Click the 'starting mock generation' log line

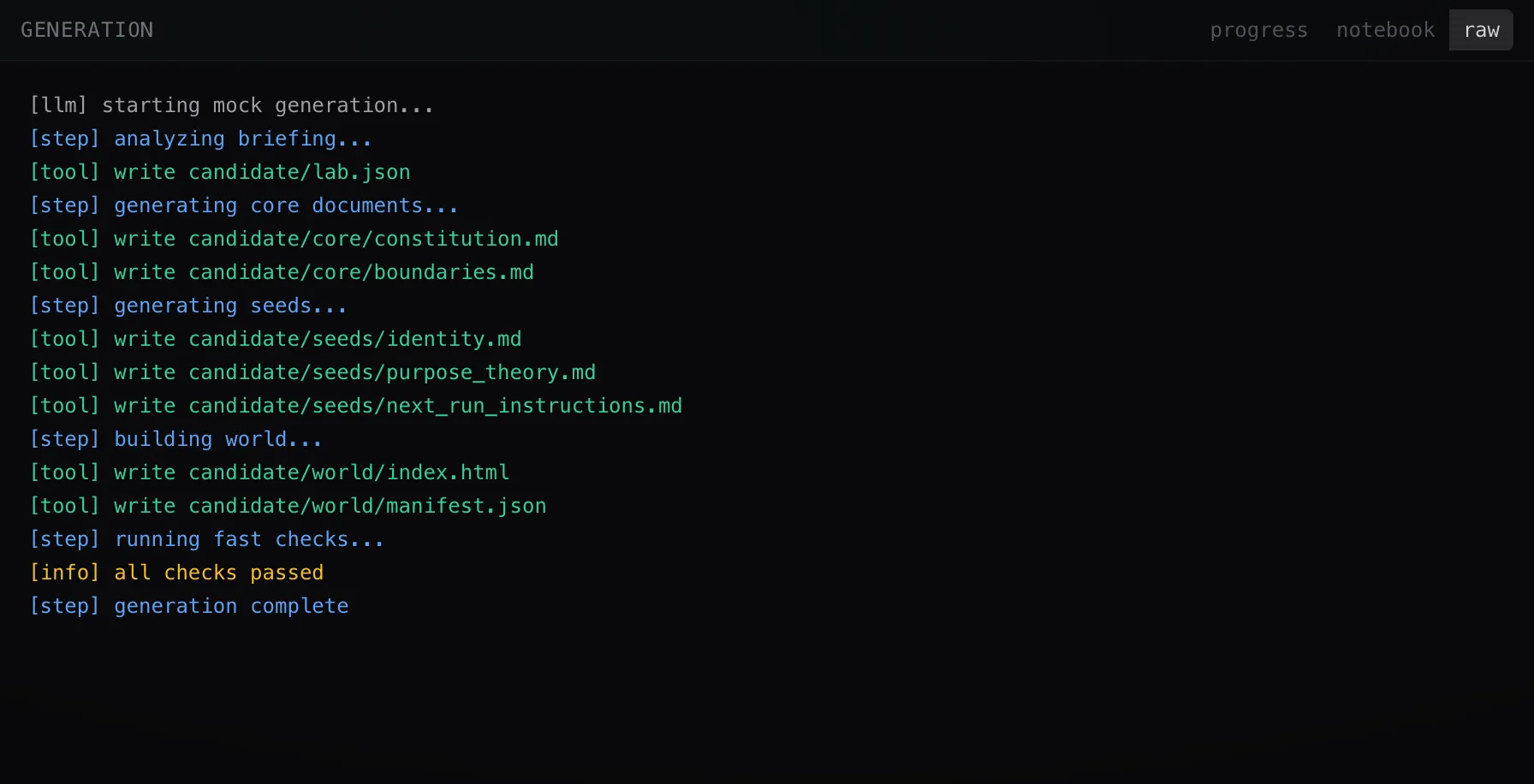click(231, 105)
